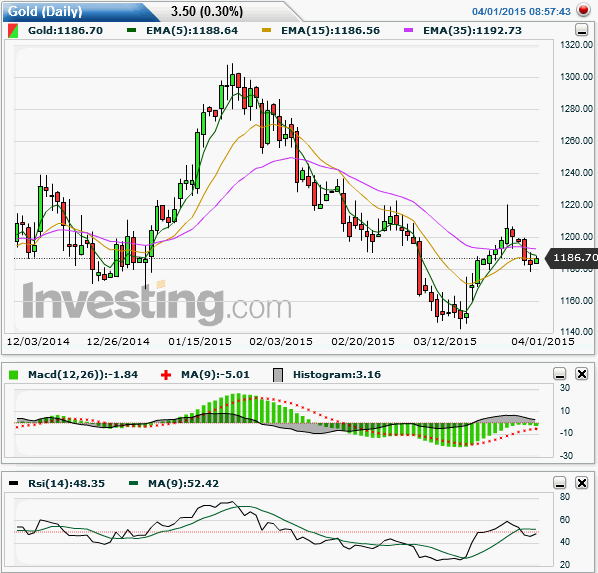Click the EMA(35) purple color swatch
The image size is (598, 573).
pyautogui.click(x=408, y=30)
